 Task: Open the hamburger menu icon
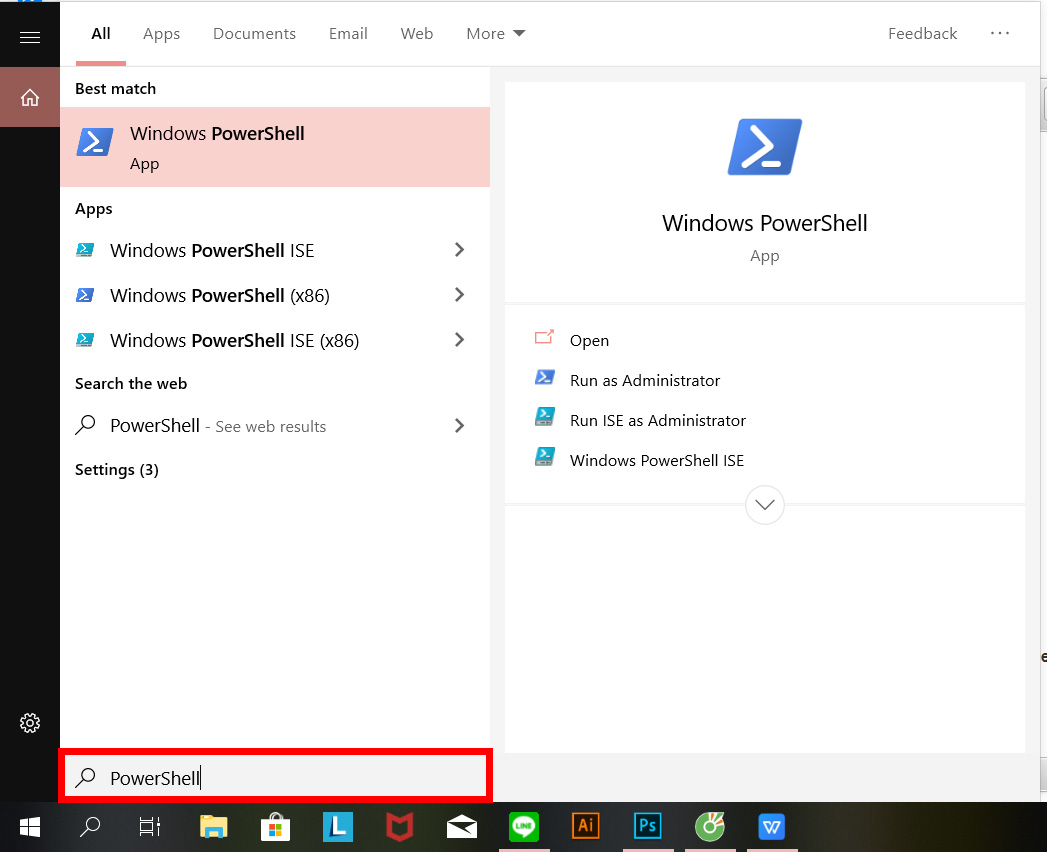click(x=30, y=38)
